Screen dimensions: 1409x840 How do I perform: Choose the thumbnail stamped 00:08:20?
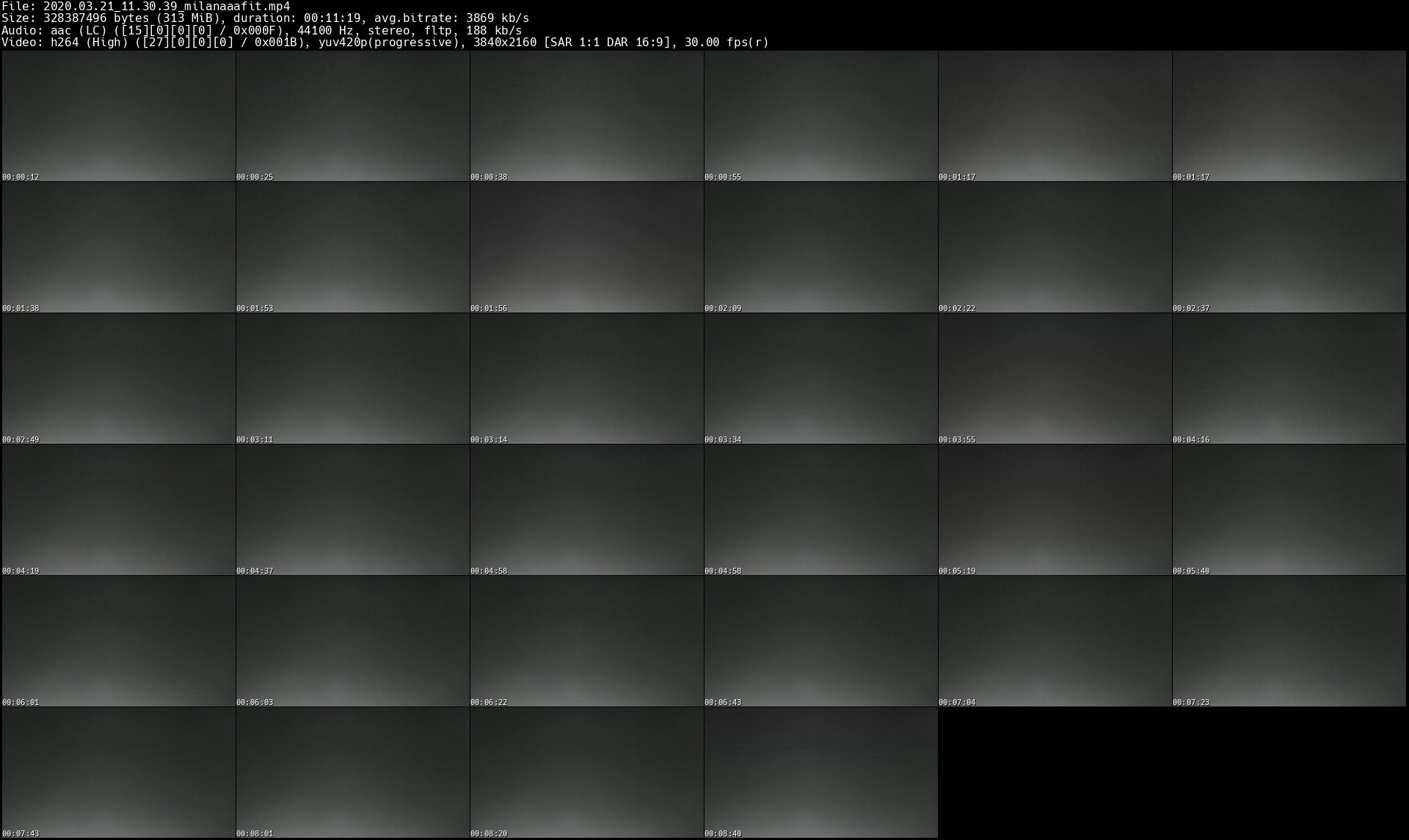coord(587,773)
